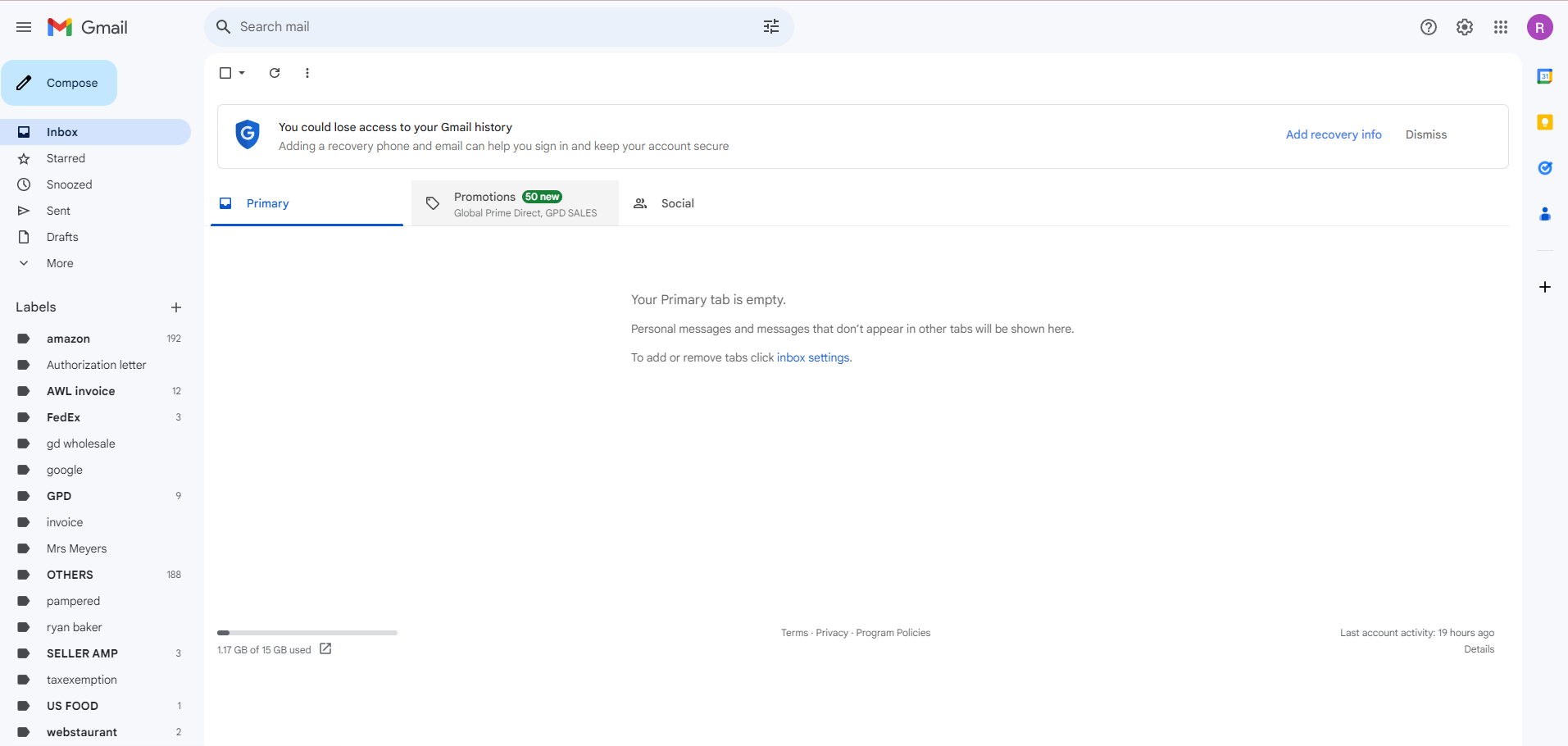This screenshot has width=1568, height=746.
Task: Open the AWL invoice label
Action: click(95, 391)
